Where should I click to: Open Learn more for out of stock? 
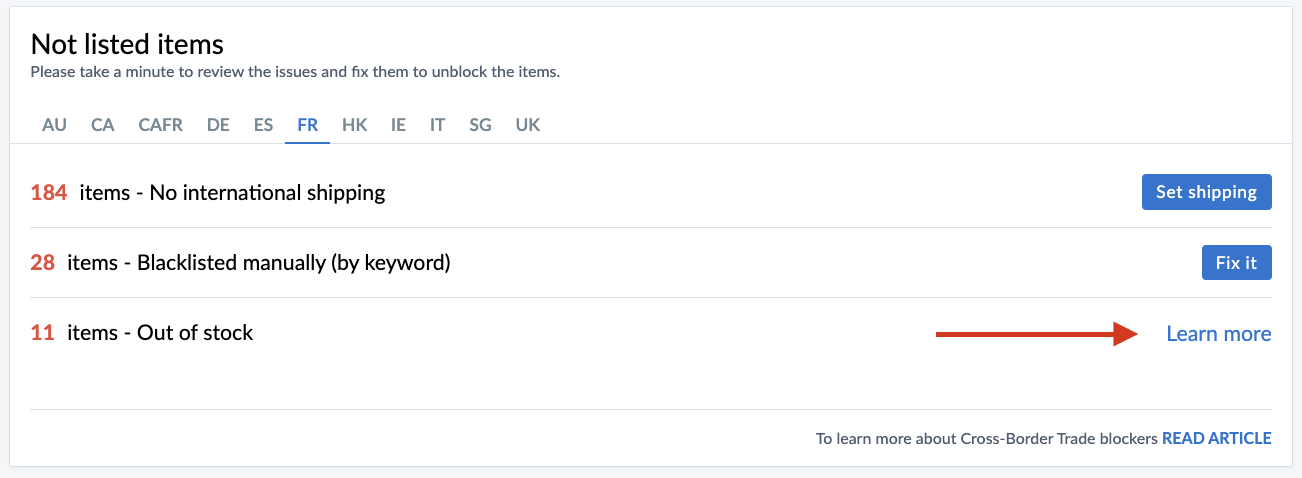[x=1218, y=334]
